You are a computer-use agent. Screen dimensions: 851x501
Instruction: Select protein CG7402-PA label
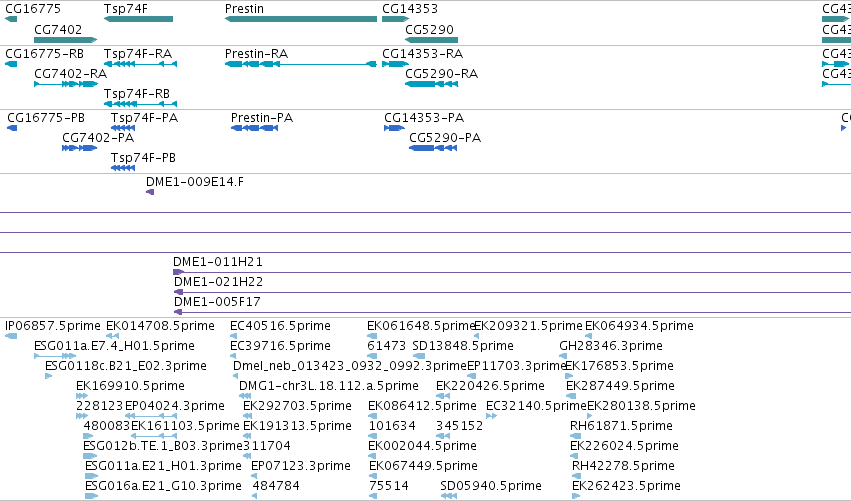tap(98, 138)
